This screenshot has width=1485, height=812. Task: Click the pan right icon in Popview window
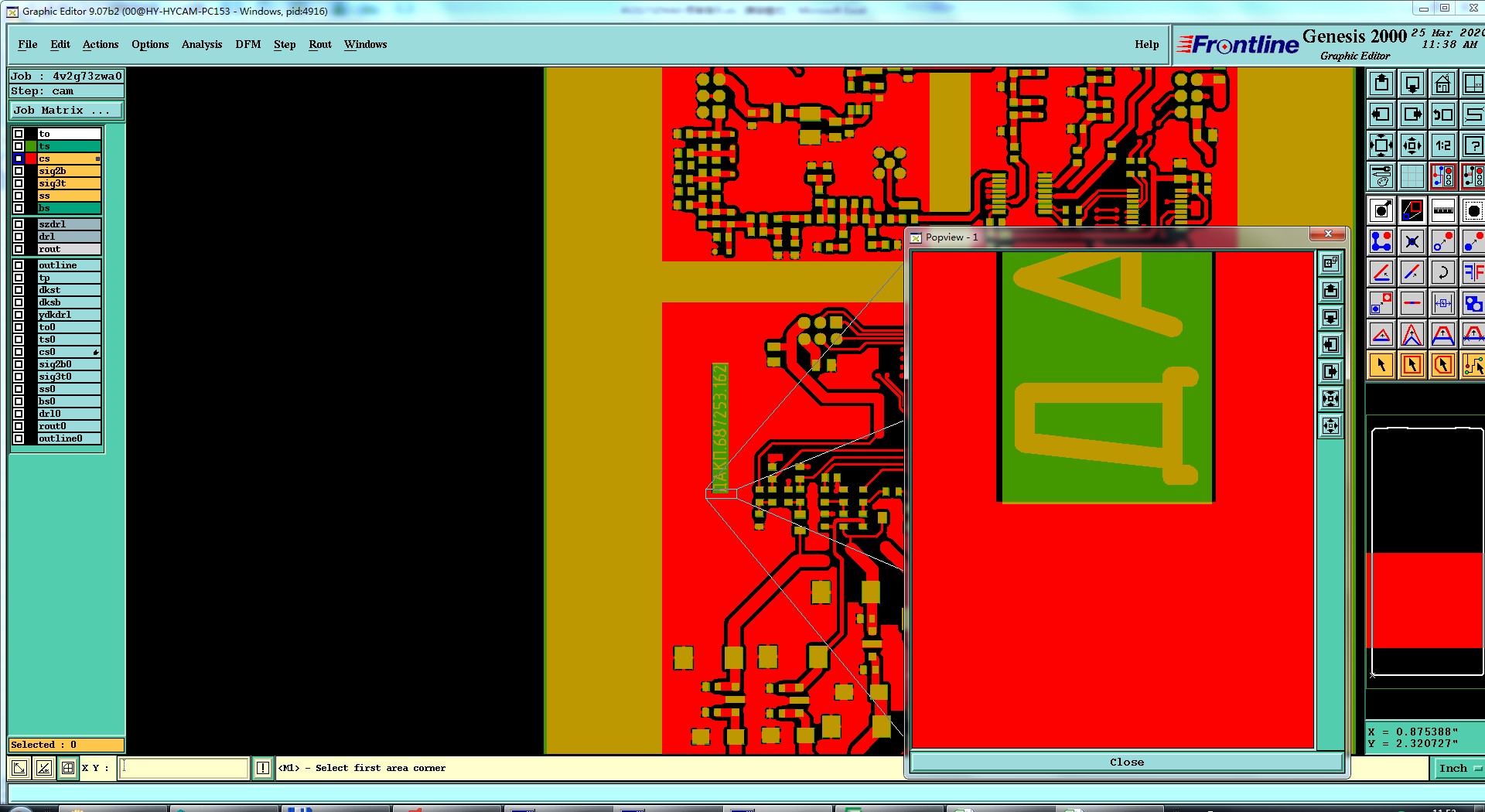click(1330, 372)
